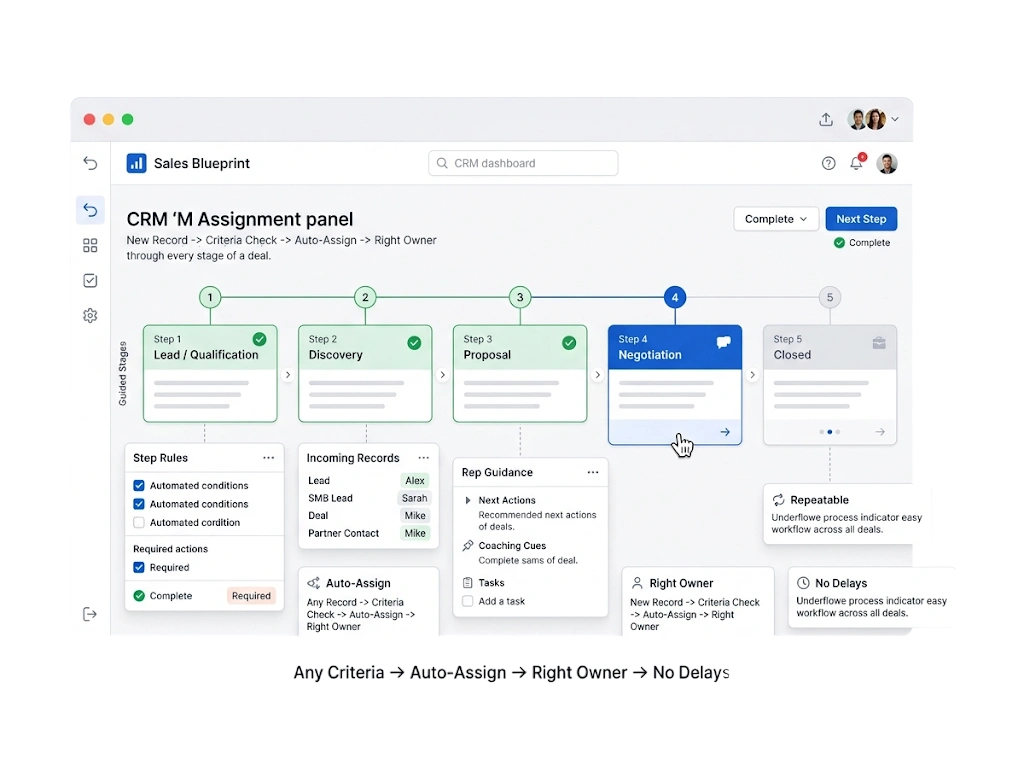Screen dimensions: 1024x765
Task: Open Rep Guidance more options menu
Action: tap(593, 472)
